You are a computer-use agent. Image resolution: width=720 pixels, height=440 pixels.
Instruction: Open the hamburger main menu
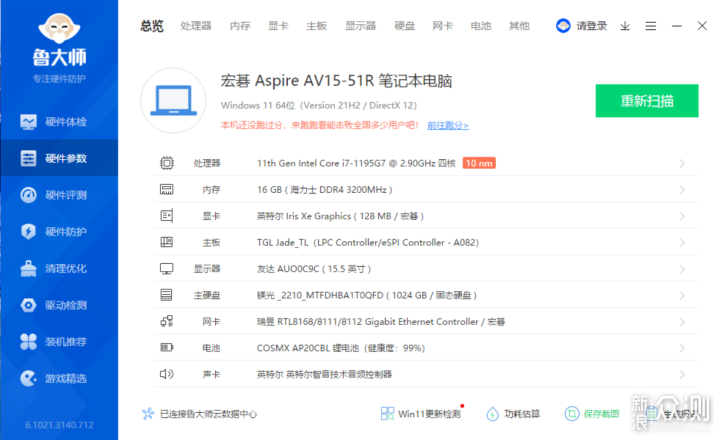(x=651, y=26)
